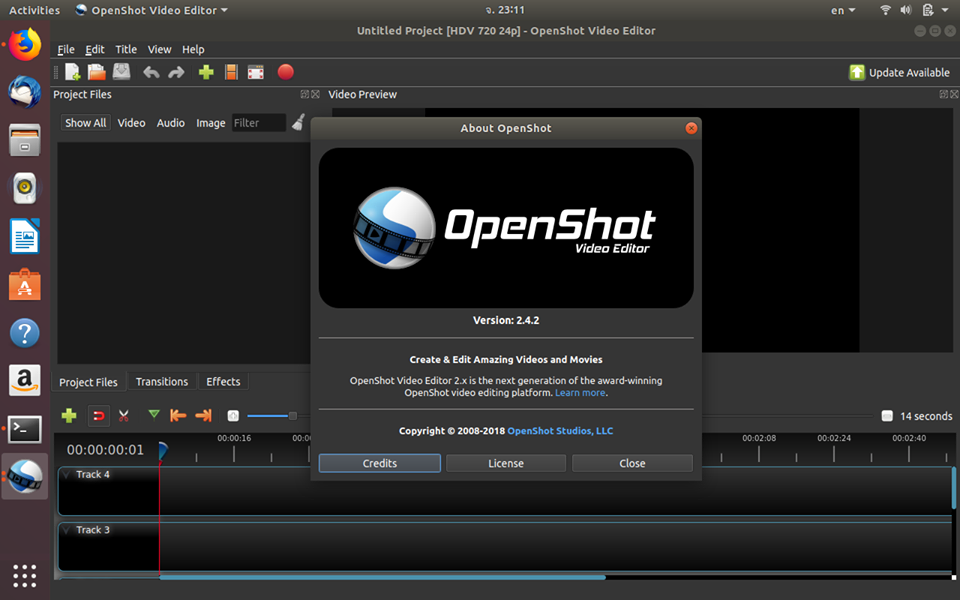Clear the filter with the broom icon
Viewport: 960px width, 600px height.
point(298,122)
